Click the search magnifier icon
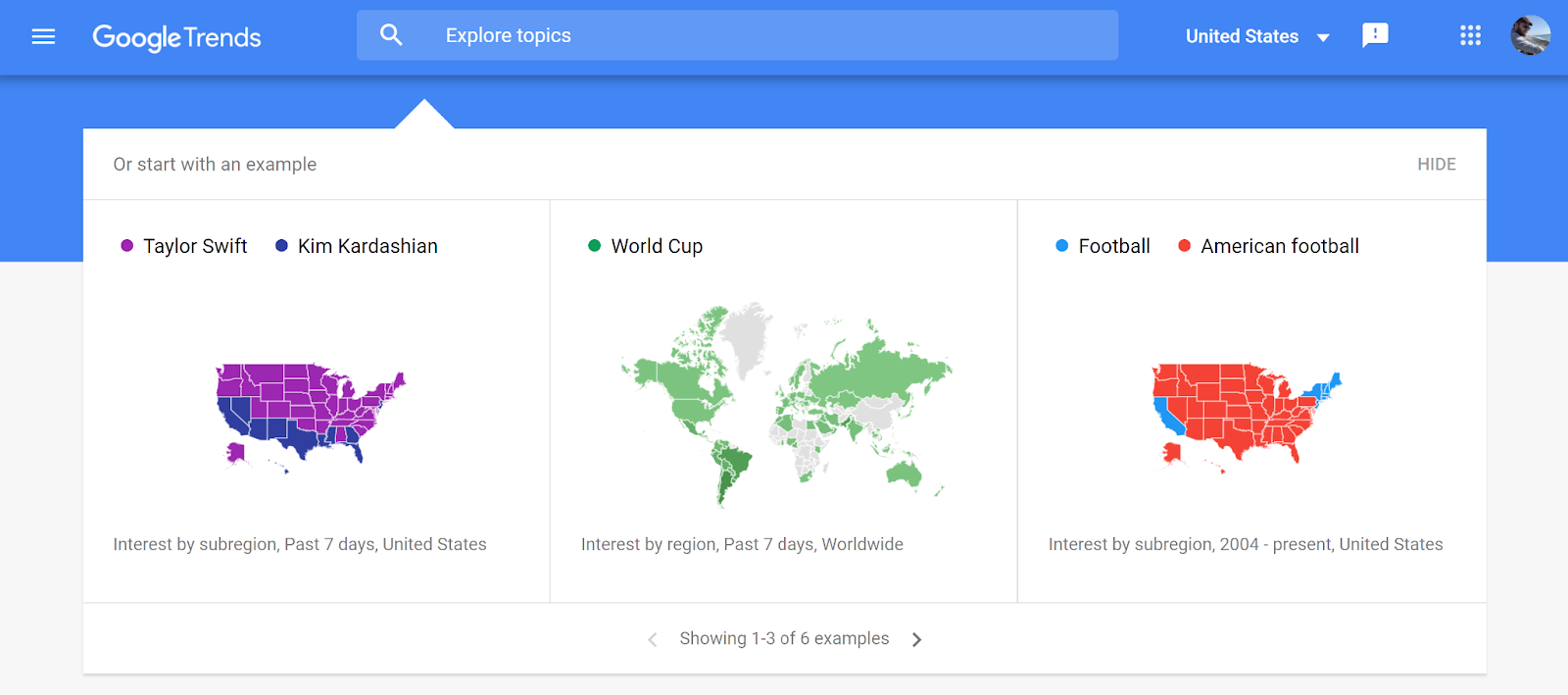The image size is (1568, 695). (x=391, y=35)
